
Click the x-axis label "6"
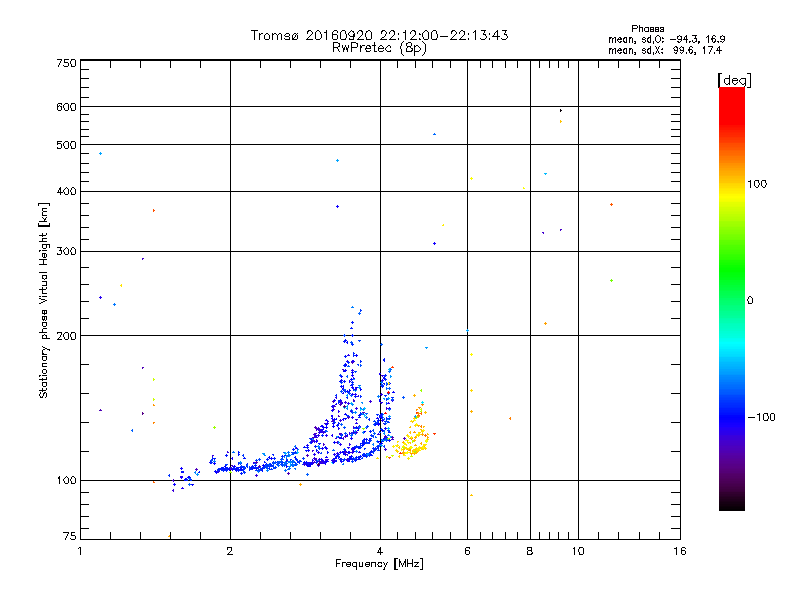467,552
